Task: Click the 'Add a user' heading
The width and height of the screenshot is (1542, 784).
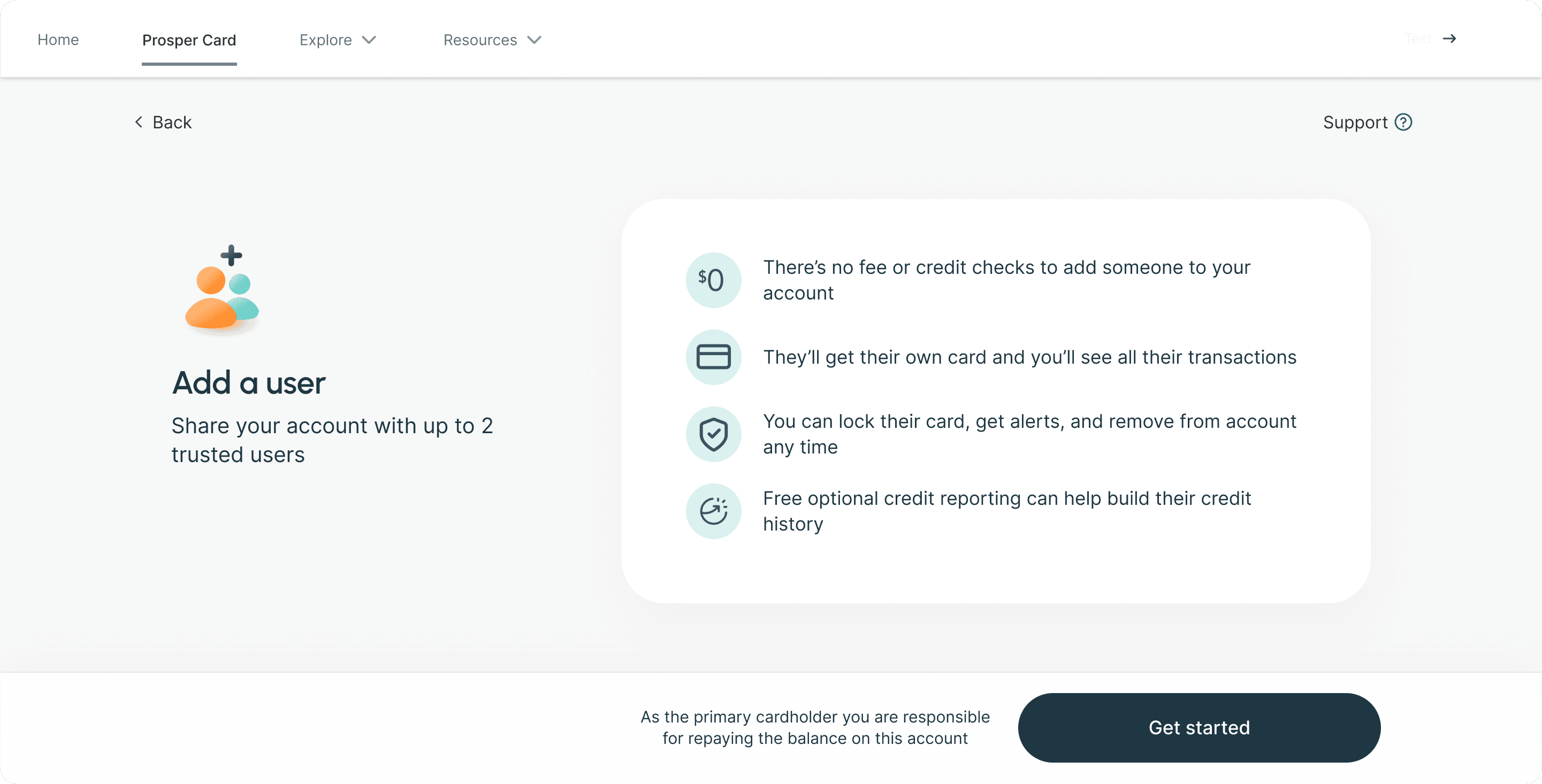Action: 249,383
